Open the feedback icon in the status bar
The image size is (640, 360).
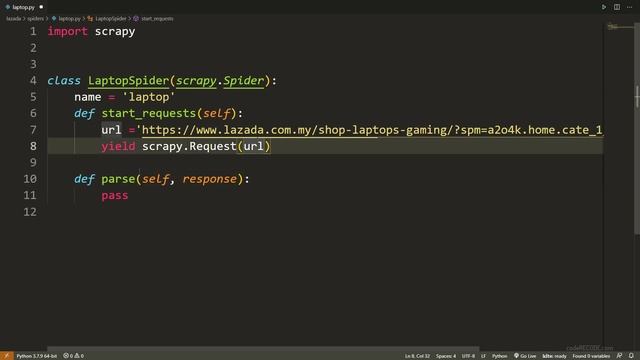pos(620,356)
